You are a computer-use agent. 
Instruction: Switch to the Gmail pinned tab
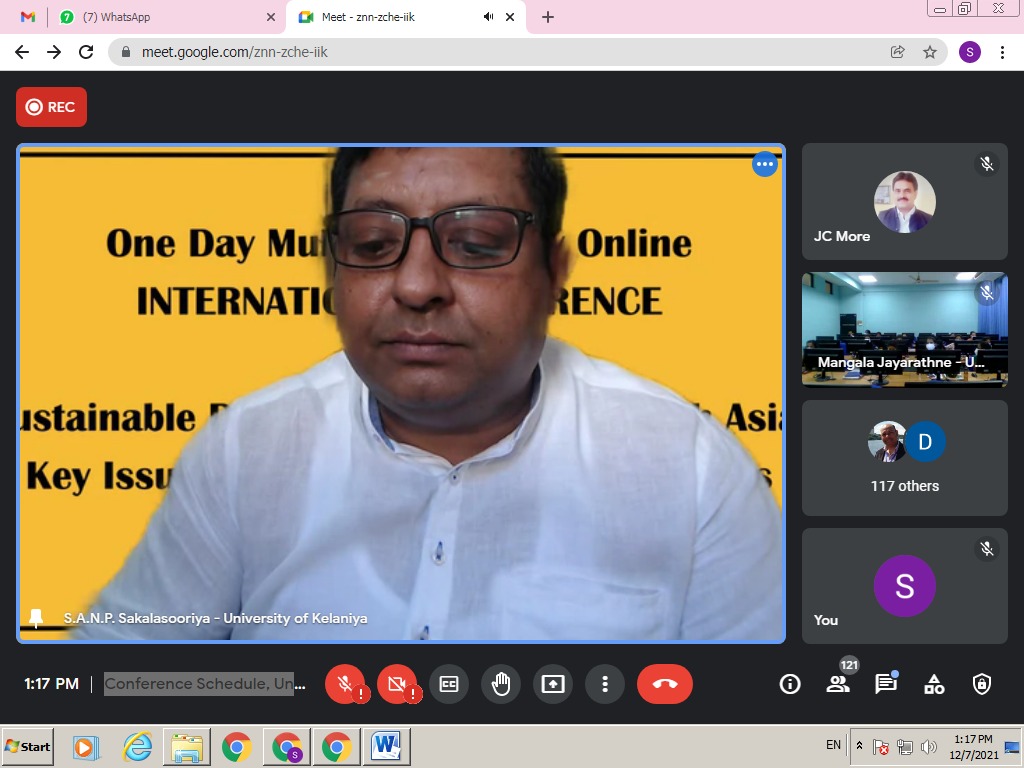(x=28, y=17)
